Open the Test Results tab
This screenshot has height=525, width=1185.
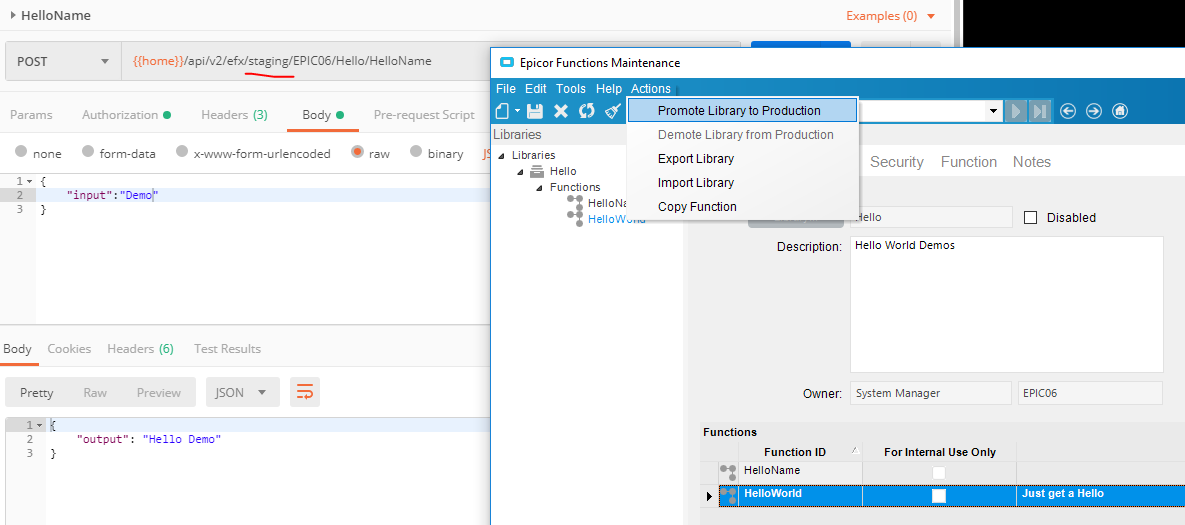point(227,348)
